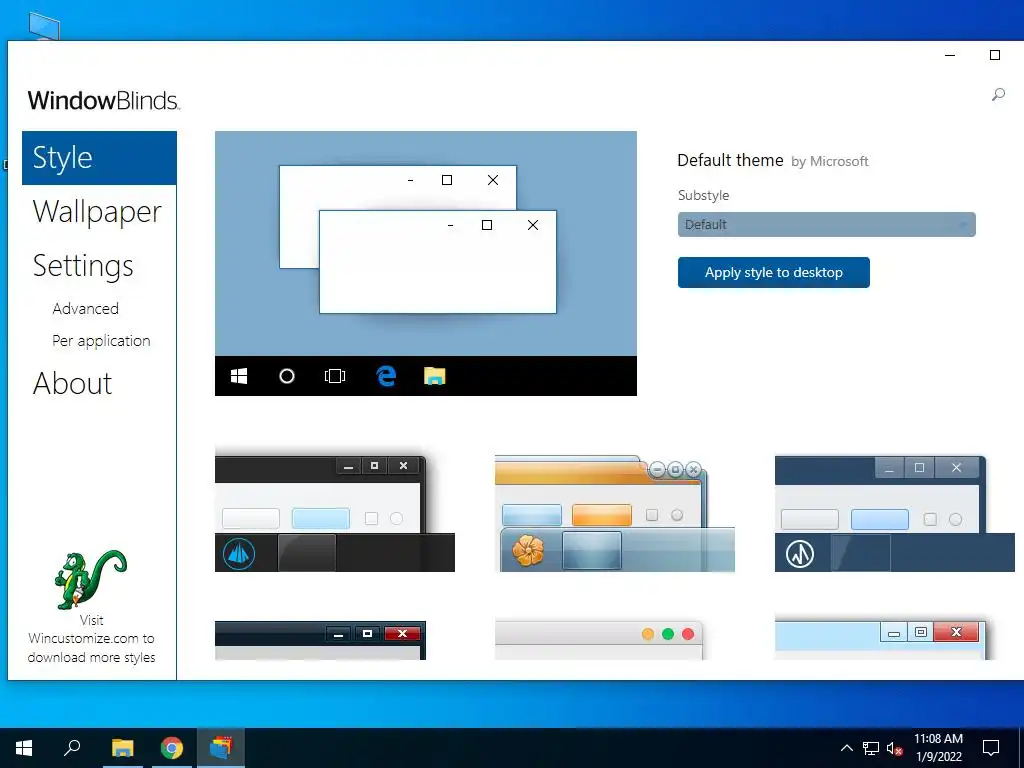Go to the Settings section
The height and width of the screenshot is (768, 1024).
(83, 266)
